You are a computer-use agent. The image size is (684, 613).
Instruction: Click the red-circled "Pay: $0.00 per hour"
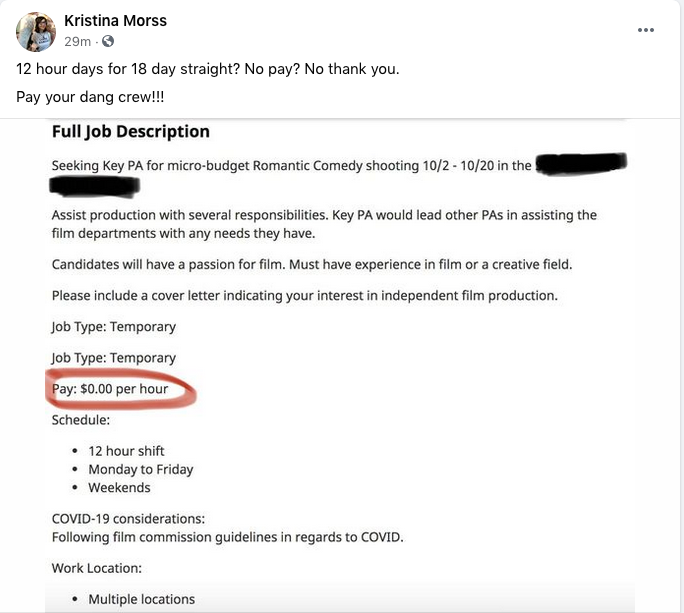111,388
